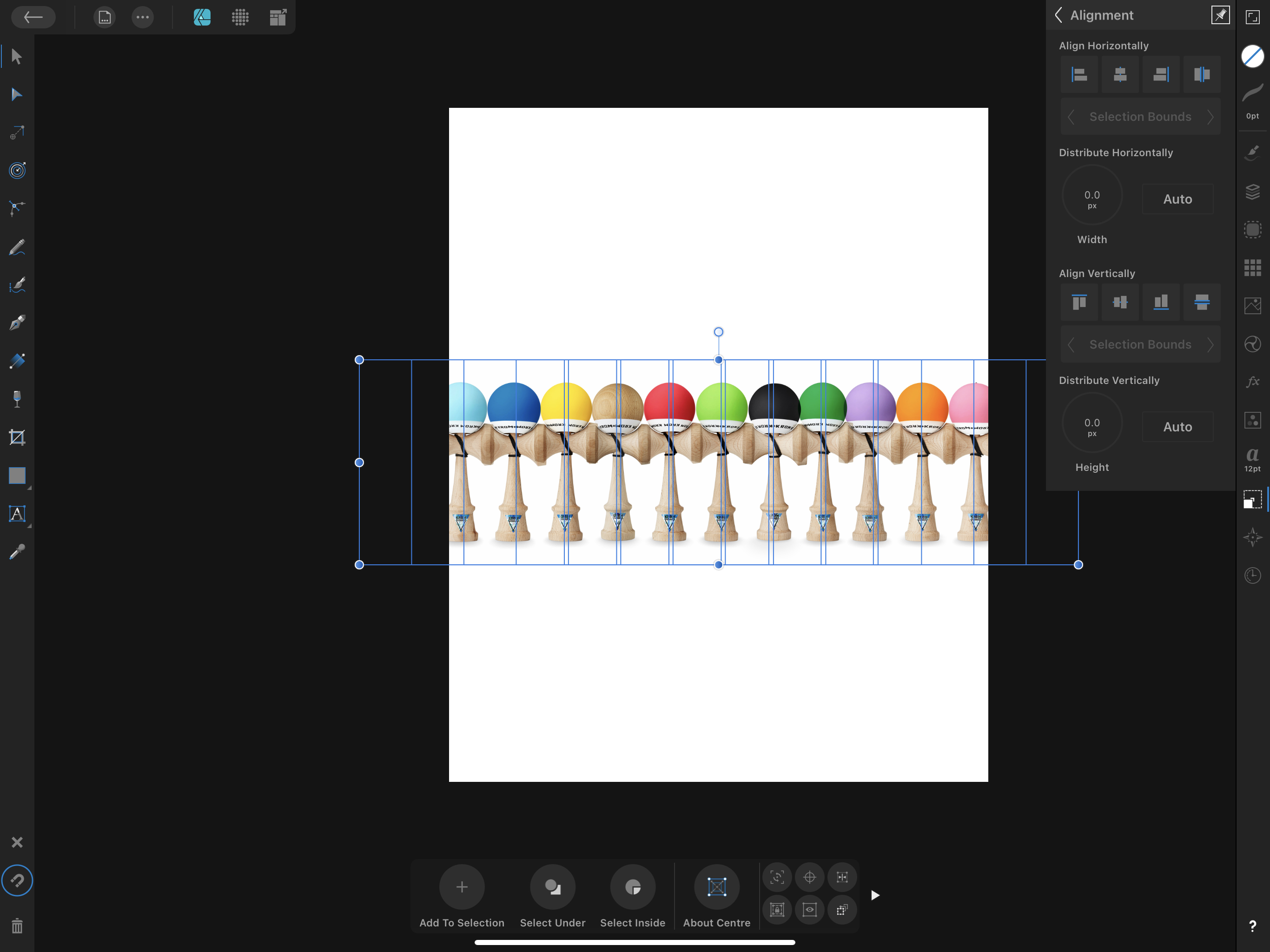Align vertical middle
The height and width of the screenshot is (952, 1270).
[x=1120, y=302]
